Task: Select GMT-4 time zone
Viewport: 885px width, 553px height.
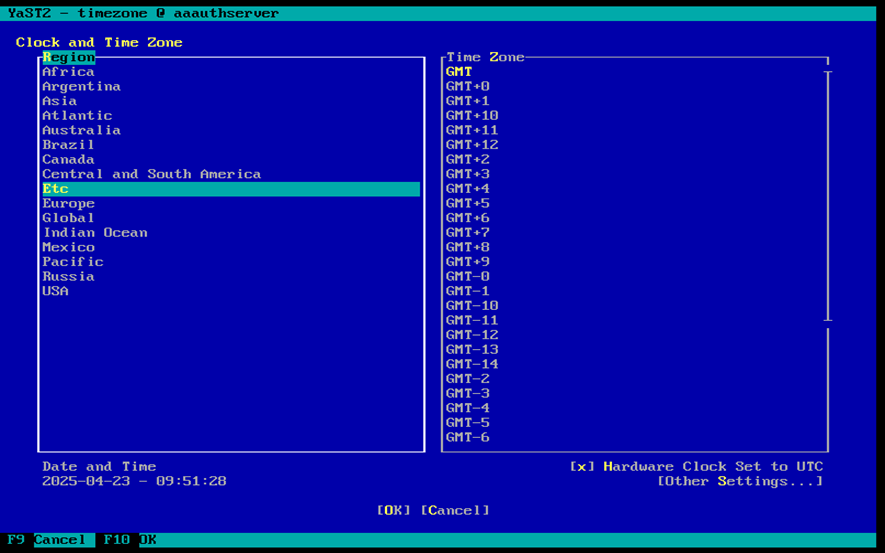Action: point(468,409)
